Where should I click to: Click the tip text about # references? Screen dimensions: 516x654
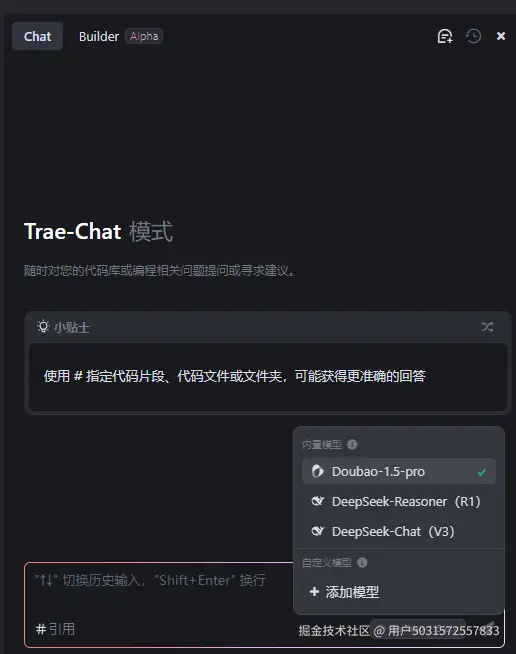[234, 376]
